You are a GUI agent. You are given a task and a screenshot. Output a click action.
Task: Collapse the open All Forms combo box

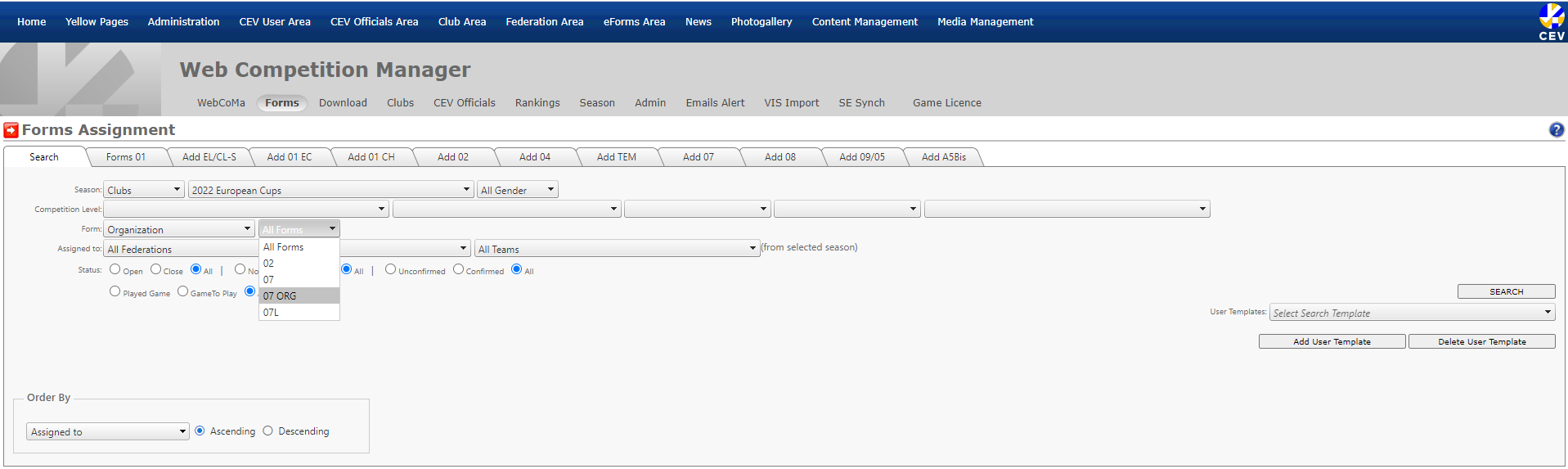299,229
